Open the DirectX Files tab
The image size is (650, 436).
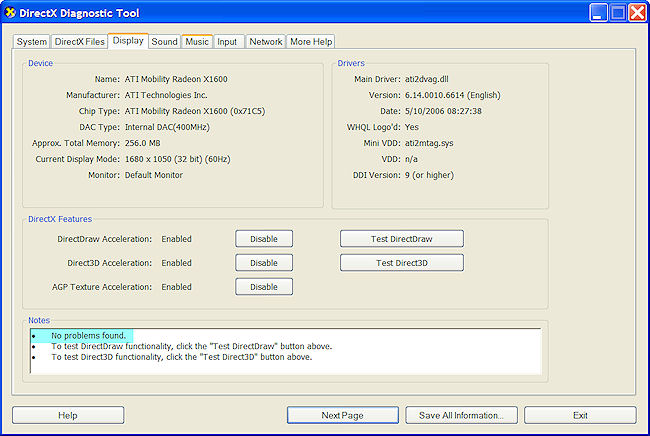[x=79, y=42]
